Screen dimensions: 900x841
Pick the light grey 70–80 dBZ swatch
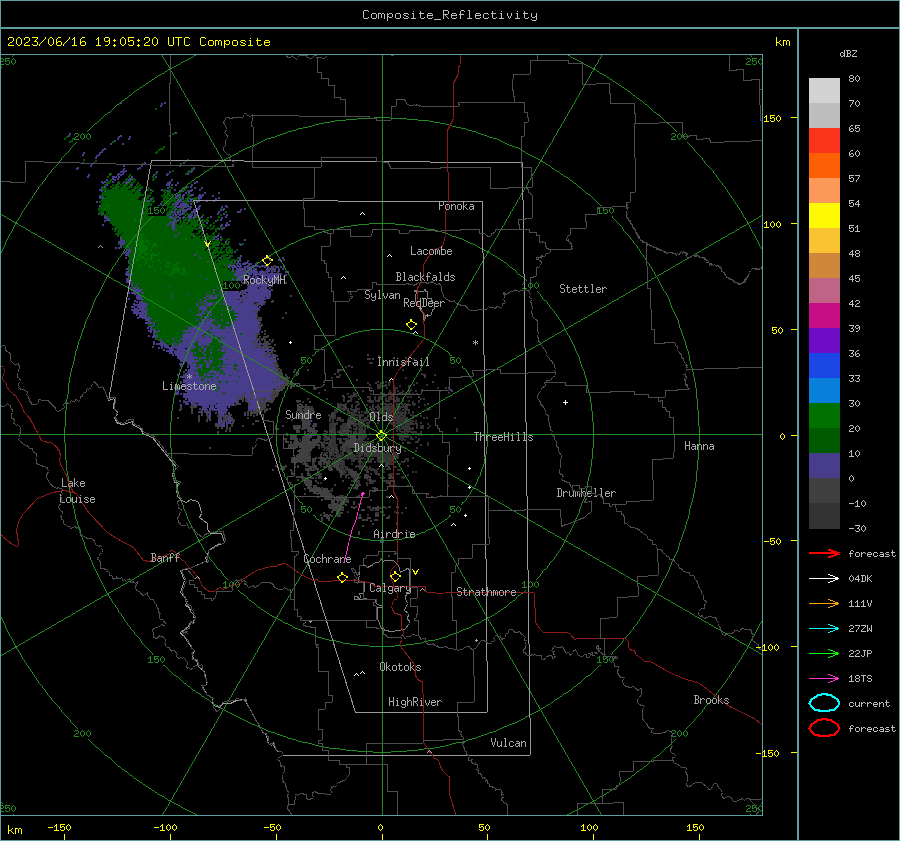pyautogui.click(x=824, y=91)
